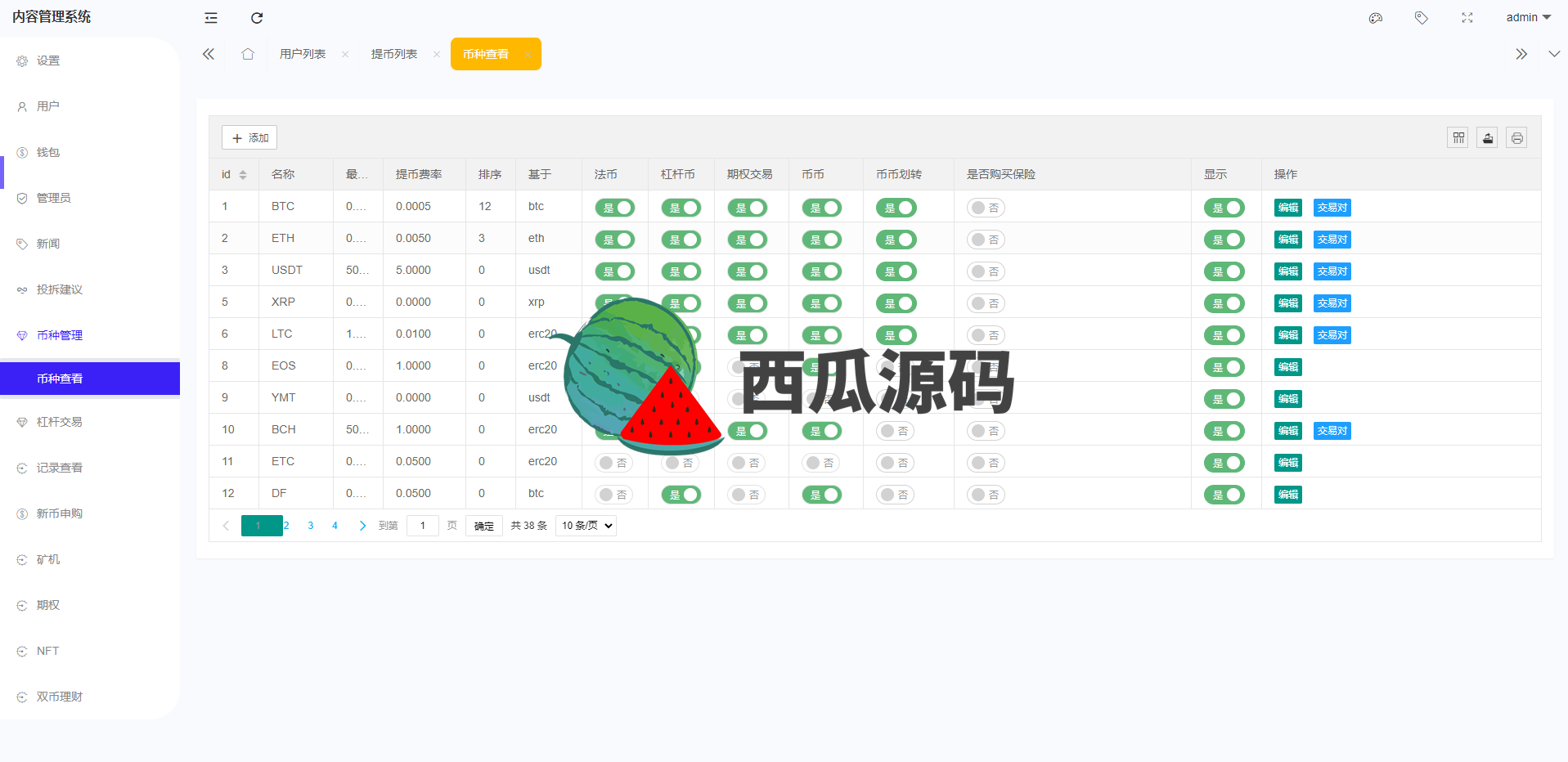Viewport: 1568px width, 762px height.
Task: Expand 投拆建议 sidebar section
Action: coord(90,289)
